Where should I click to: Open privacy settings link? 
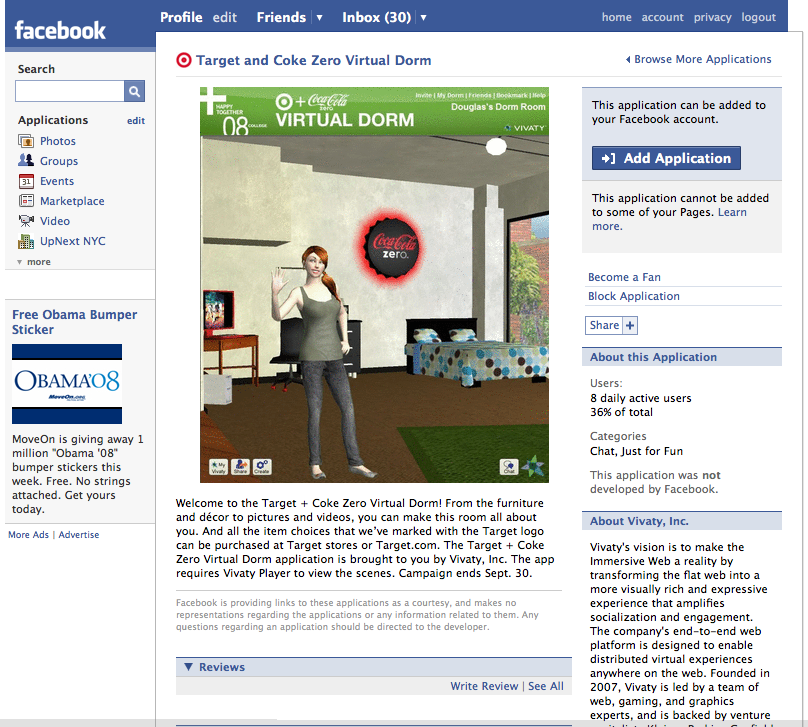pos(712,18)
